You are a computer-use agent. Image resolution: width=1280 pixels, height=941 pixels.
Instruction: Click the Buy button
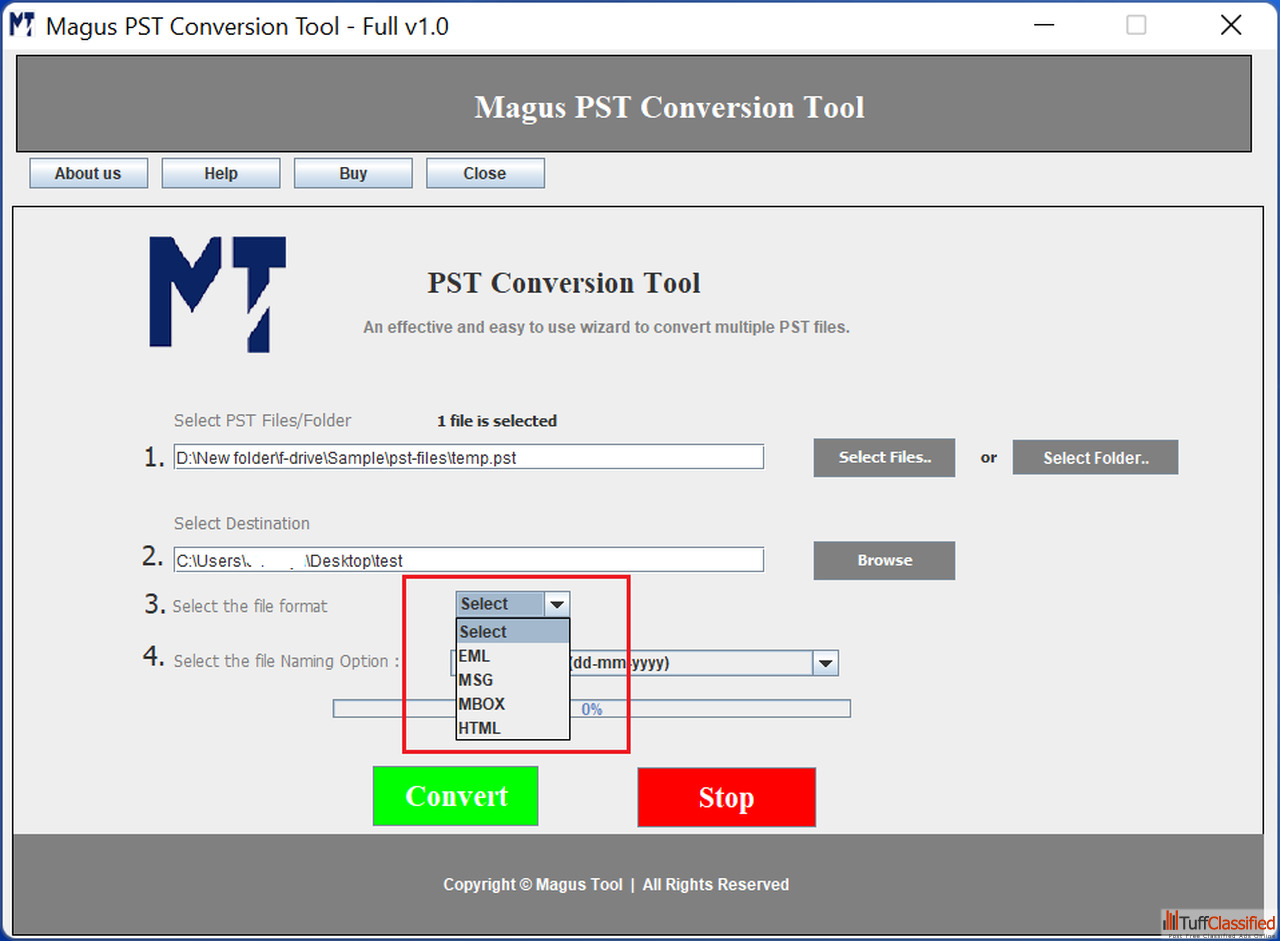coord(353,173)
